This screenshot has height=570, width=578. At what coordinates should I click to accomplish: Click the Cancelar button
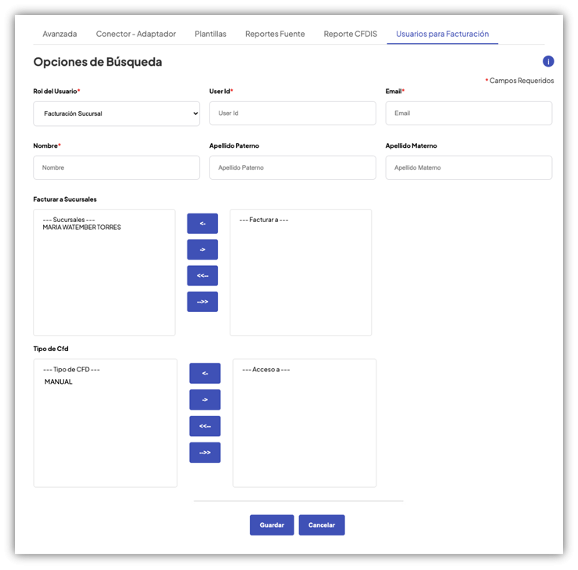pyautogui.click(x=322, y=525)
